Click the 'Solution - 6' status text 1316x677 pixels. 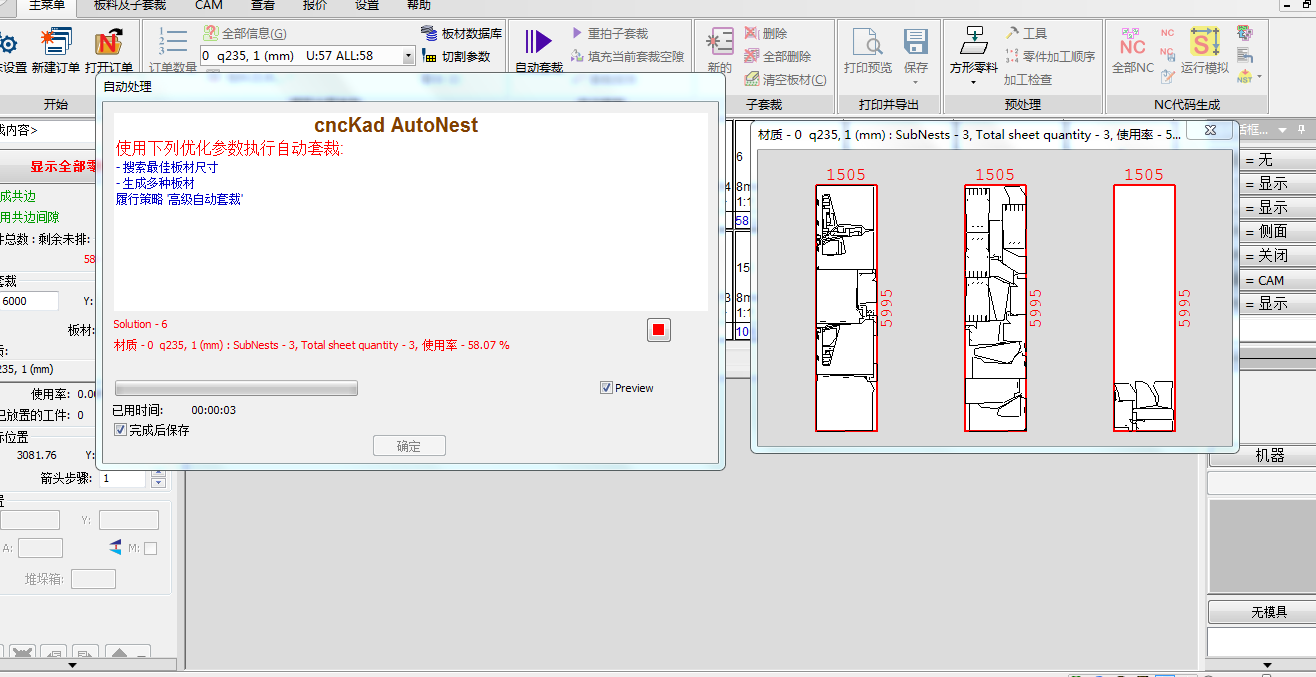[140, 324]
